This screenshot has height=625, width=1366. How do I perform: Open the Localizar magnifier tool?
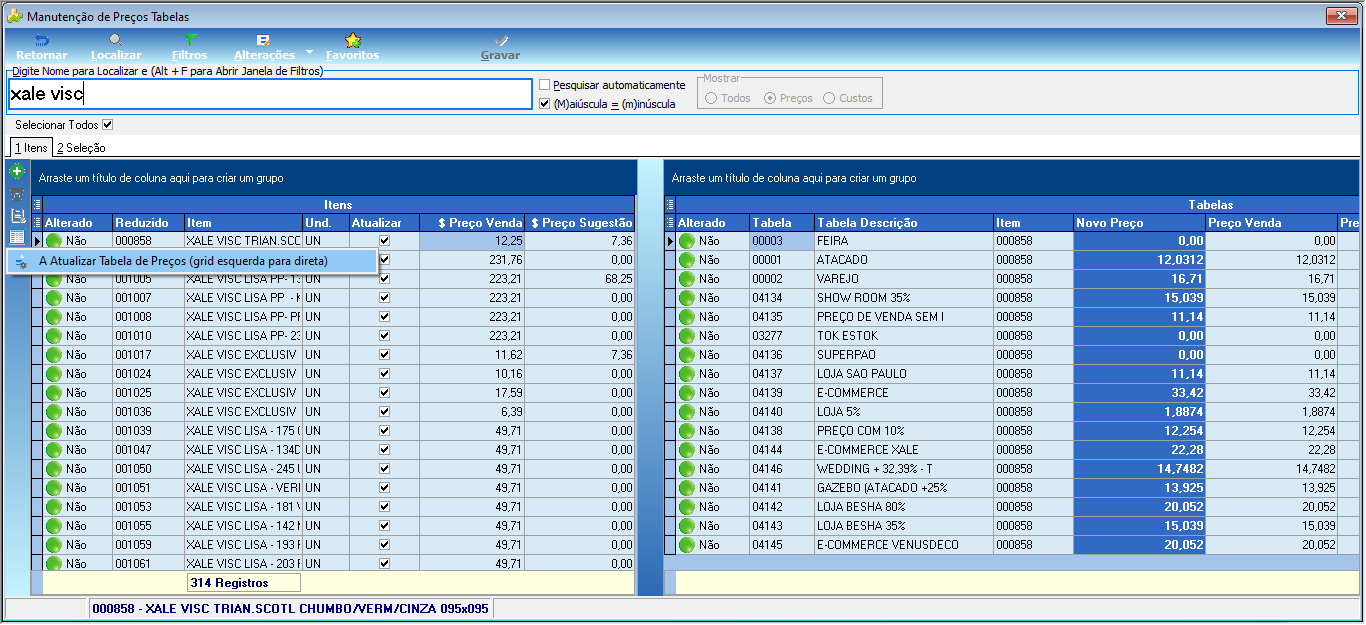click(116, 40)
